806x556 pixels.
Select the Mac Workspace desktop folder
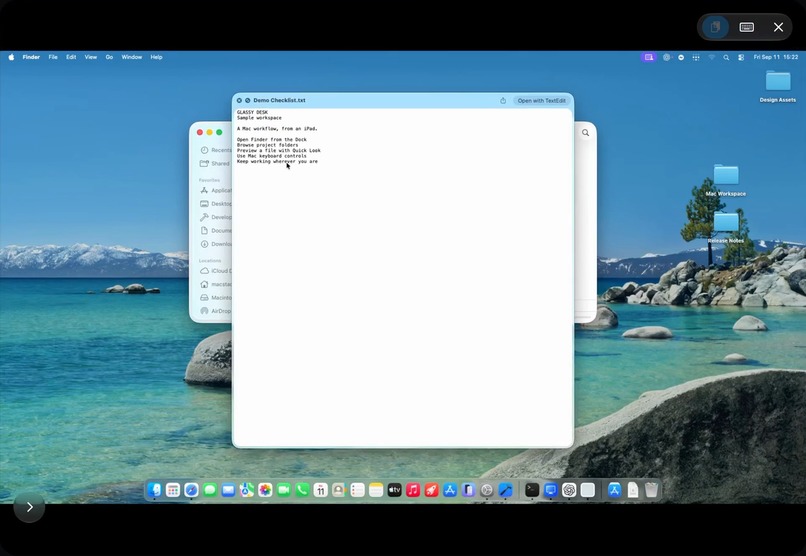726,180
